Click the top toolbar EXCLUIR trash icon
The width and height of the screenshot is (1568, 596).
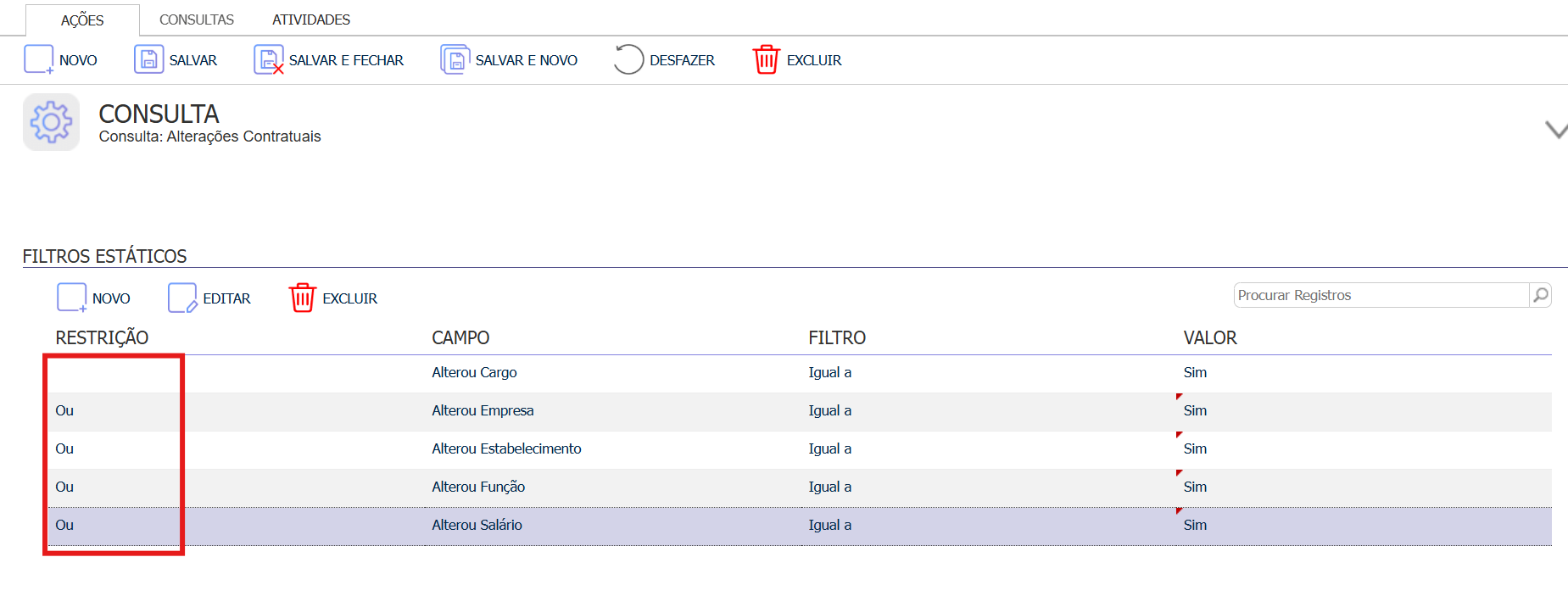pos(766,60)
